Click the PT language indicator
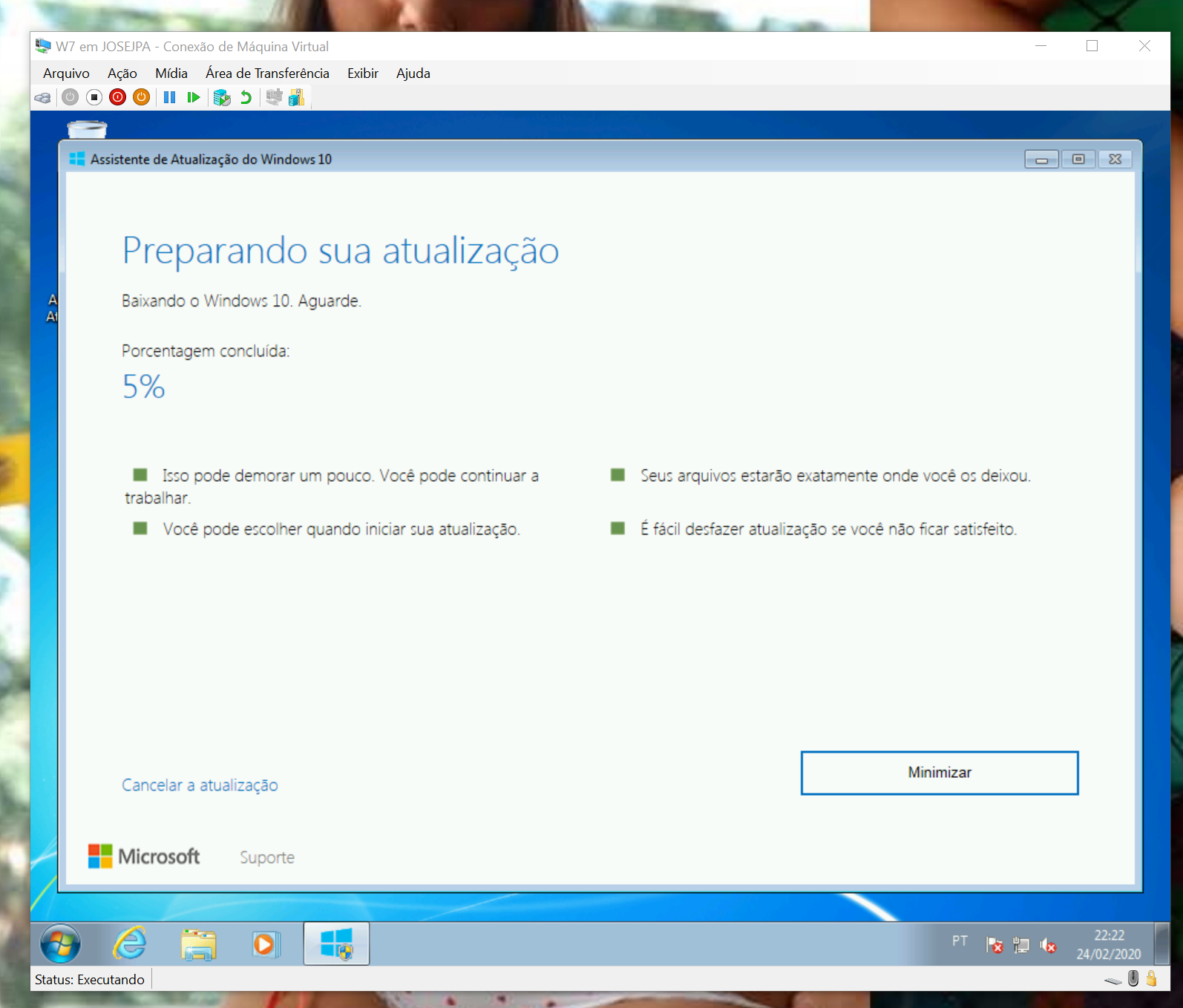 pyautogui.click(x=960, y=941)
